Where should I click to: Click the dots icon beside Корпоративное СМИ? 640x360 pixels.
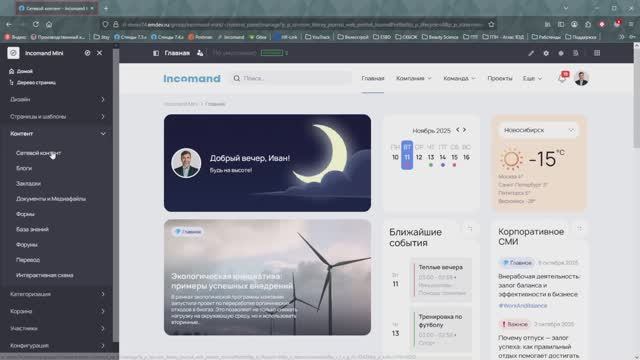click(579, 229)
